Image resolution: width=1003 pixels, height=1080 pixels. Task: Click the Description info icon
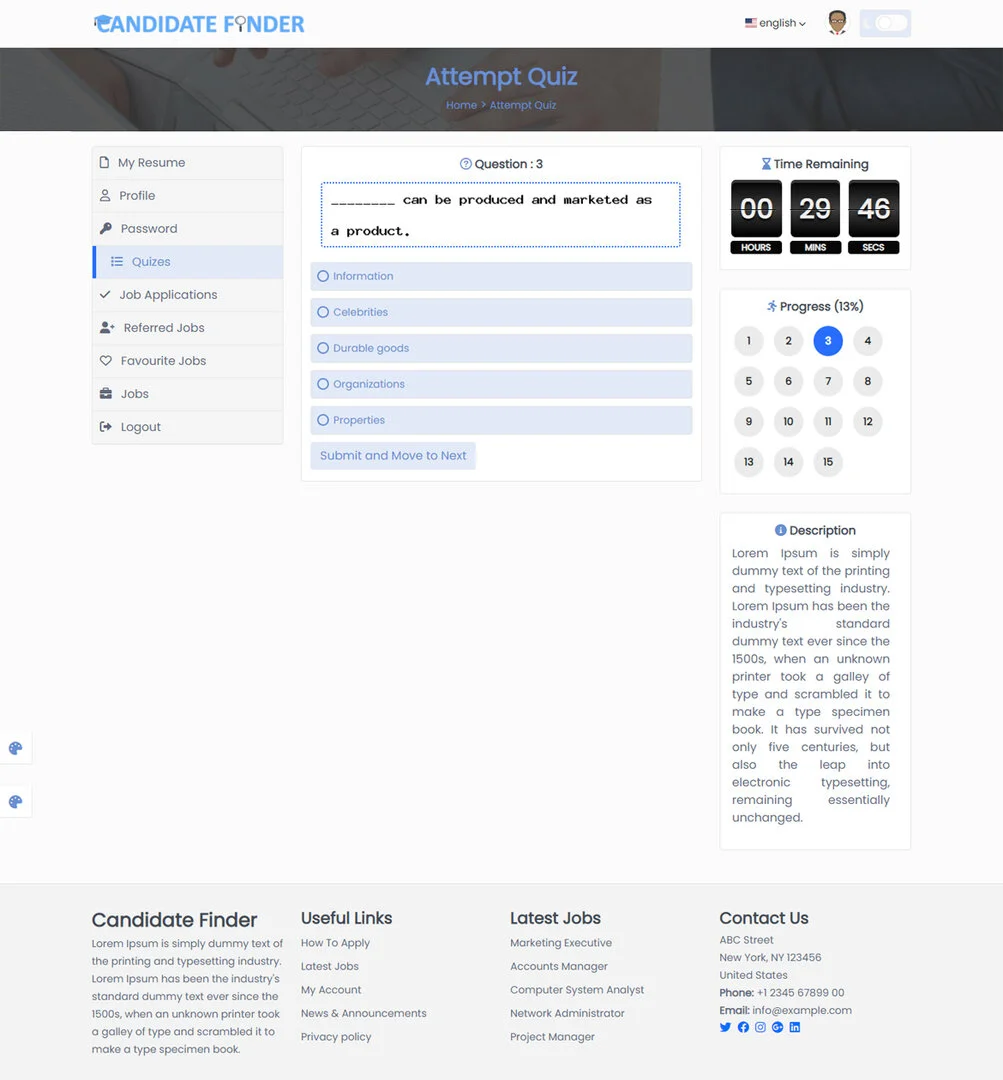point(780,530)
